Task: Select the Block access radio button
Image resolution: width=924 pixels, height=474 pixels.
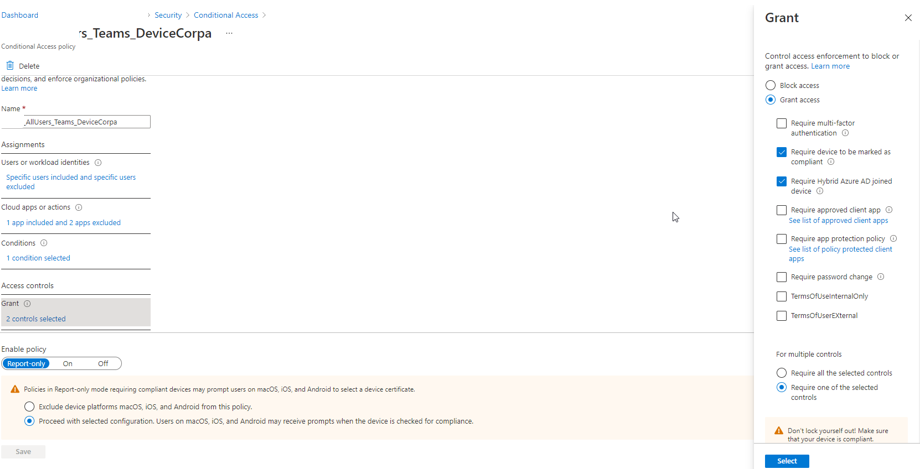Action: 770,86
